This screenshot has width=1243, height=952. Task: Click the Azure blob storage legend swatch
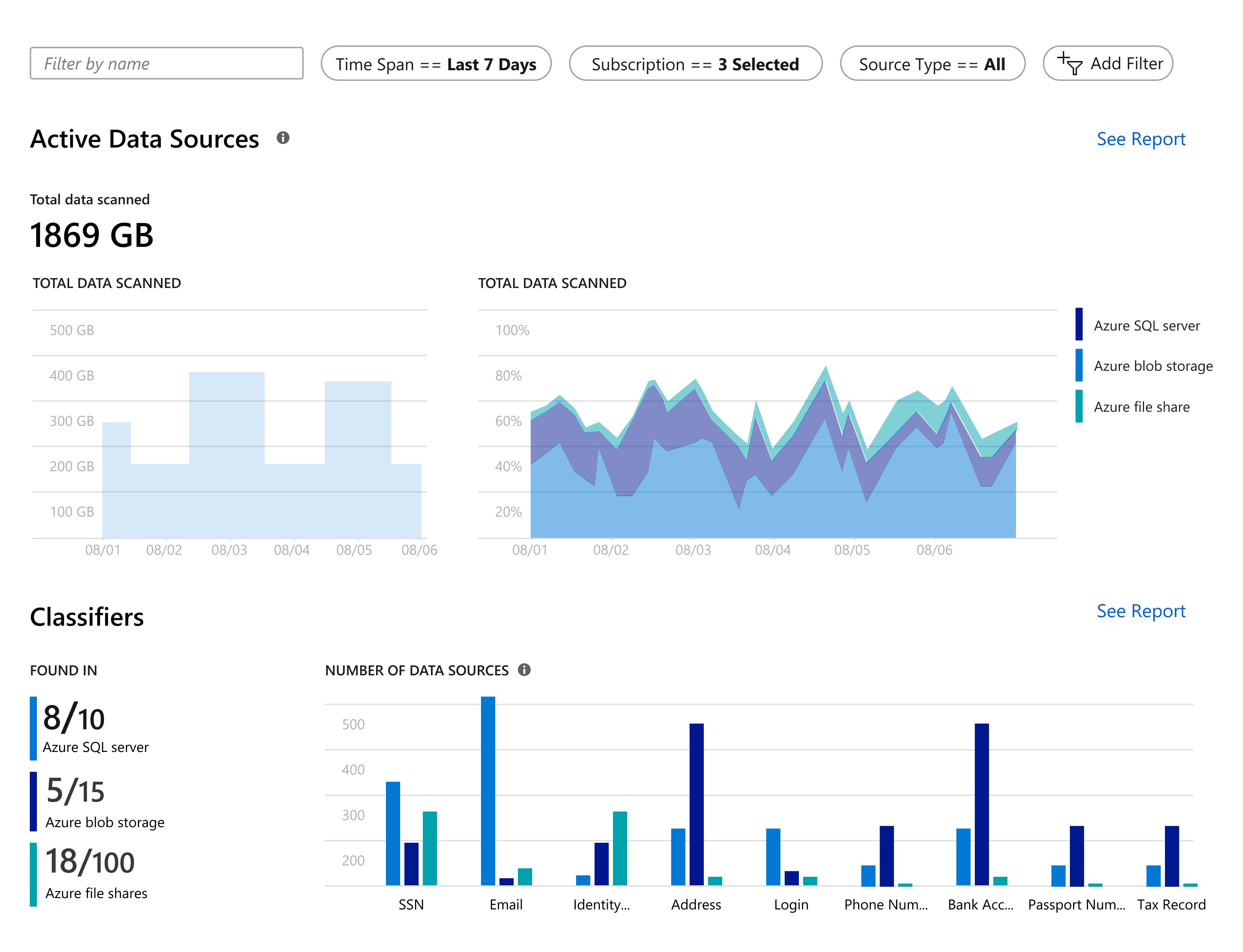point(1079,365)
